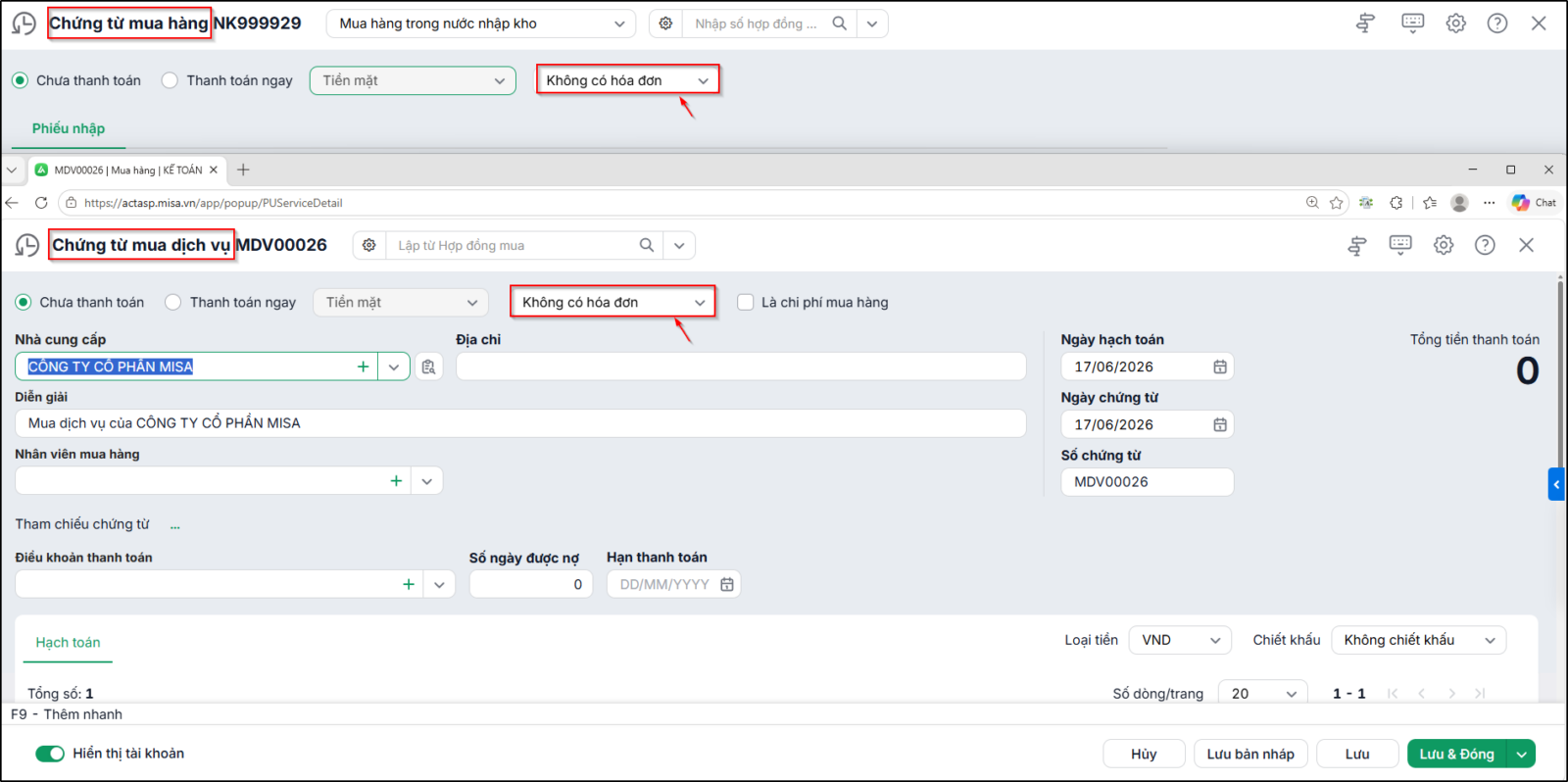Open history icon beside Chứng từ mua hàng
Image resolution: width=1568 pixels, height=782 pixels.
tap(24, 24)
